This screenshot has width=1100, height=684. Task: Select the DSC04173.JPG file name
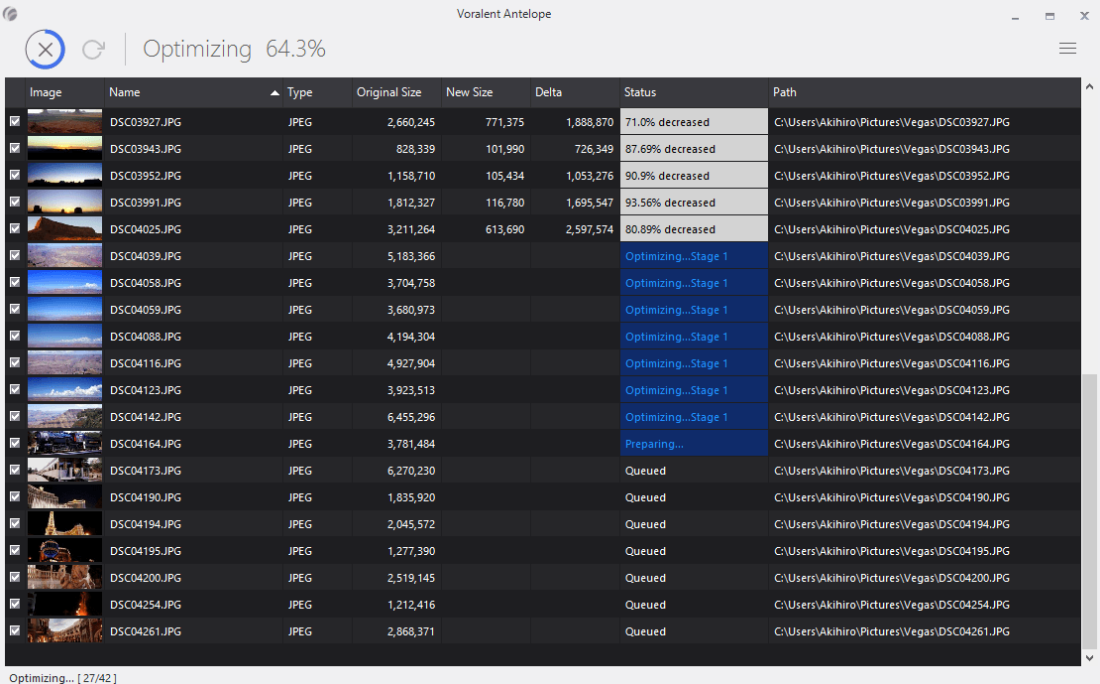145,470
